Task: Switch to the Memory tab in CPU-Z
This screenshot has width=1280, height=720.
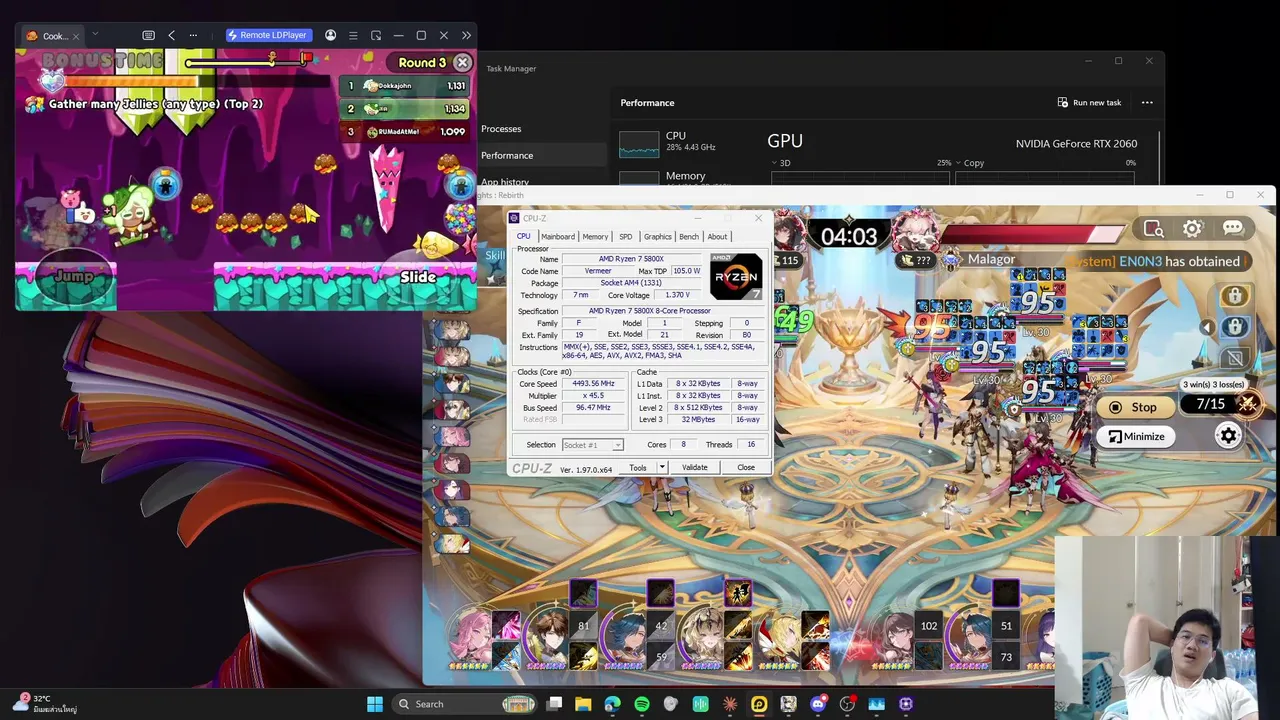Action: [x=595, y=237]
